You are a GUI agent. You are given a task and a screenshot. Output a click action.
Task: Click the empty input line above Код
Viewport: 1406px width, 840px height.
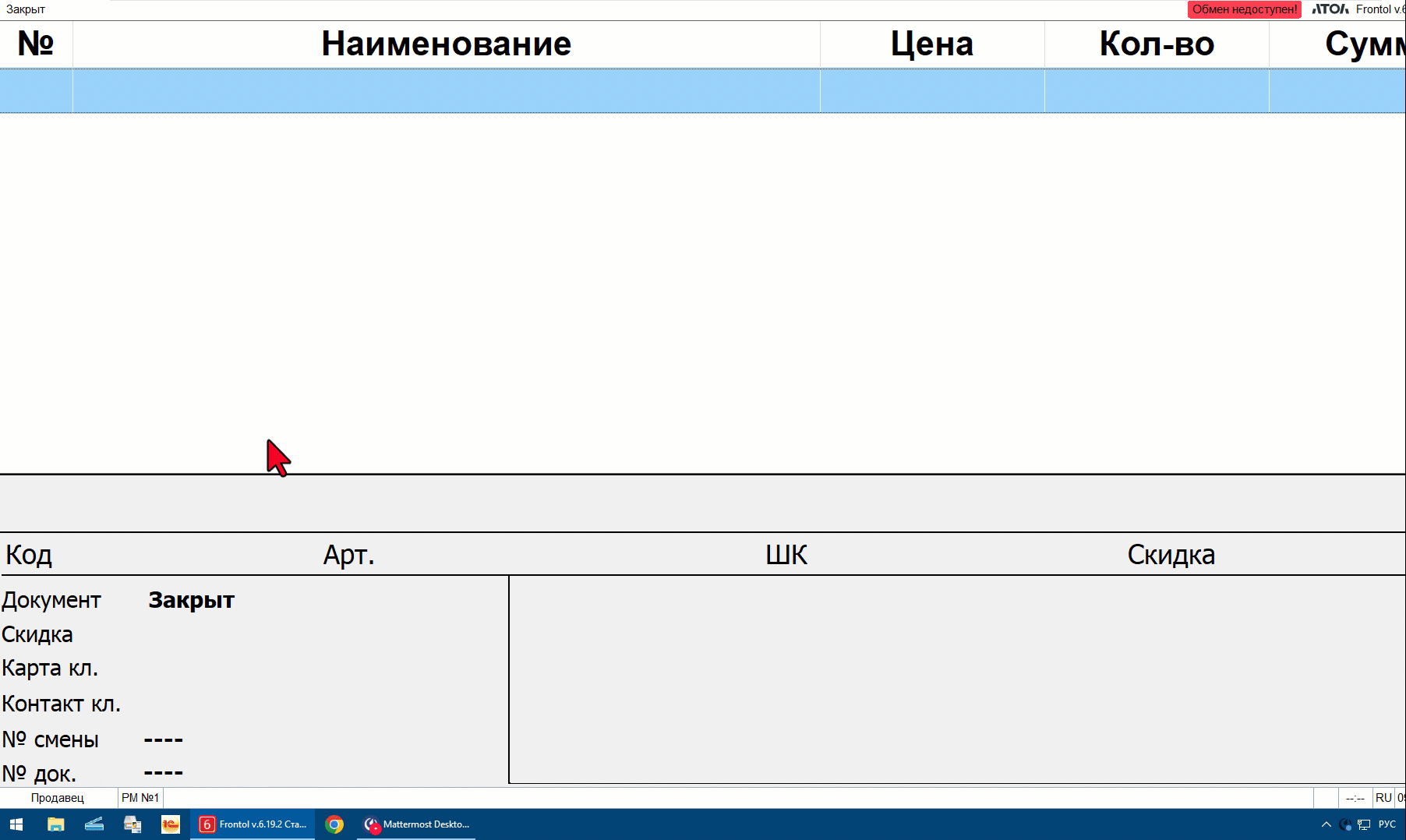click(701, 503)
